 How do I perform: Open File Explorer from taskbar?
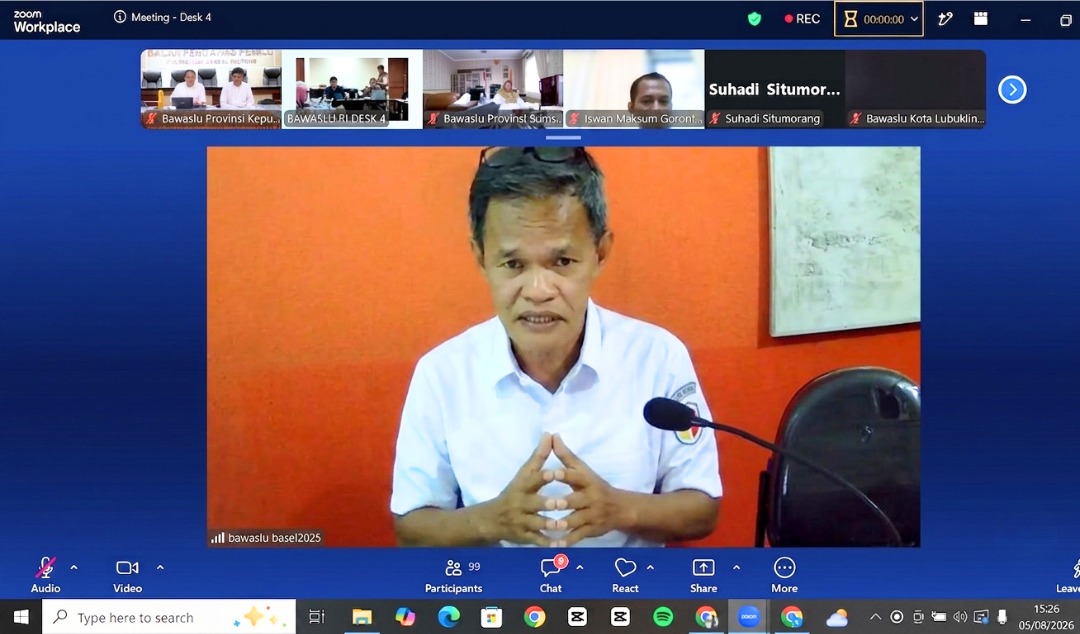[x=362, y=617]
